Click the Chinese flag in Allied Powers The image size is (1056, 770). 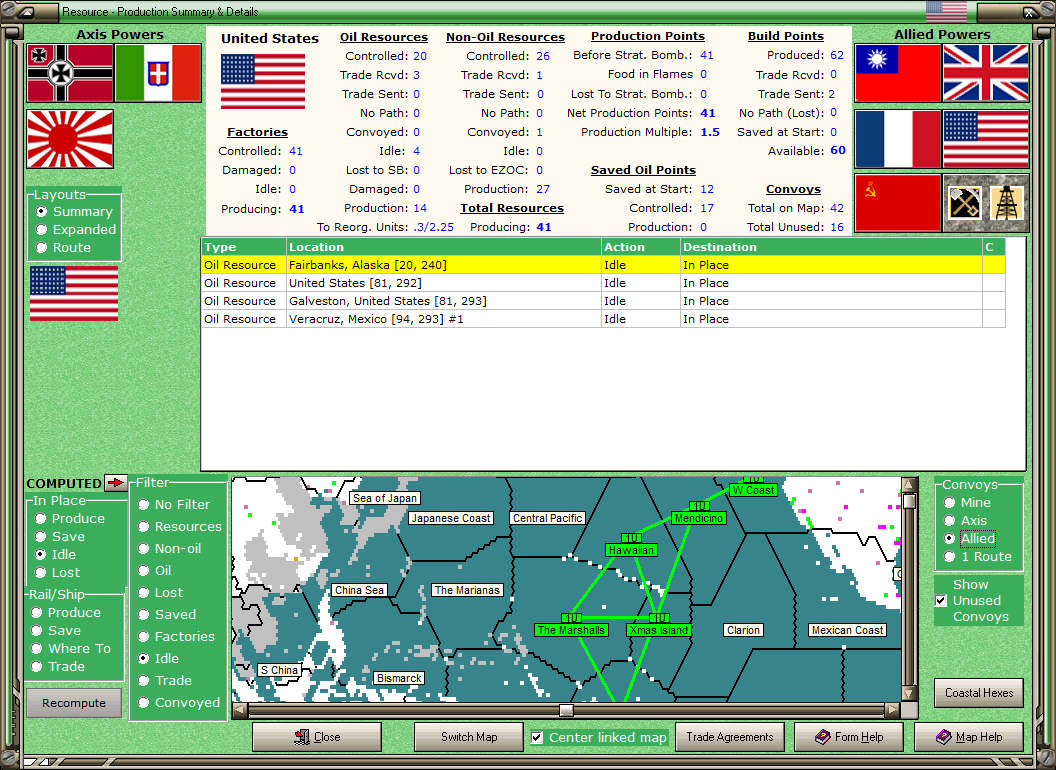898,75
